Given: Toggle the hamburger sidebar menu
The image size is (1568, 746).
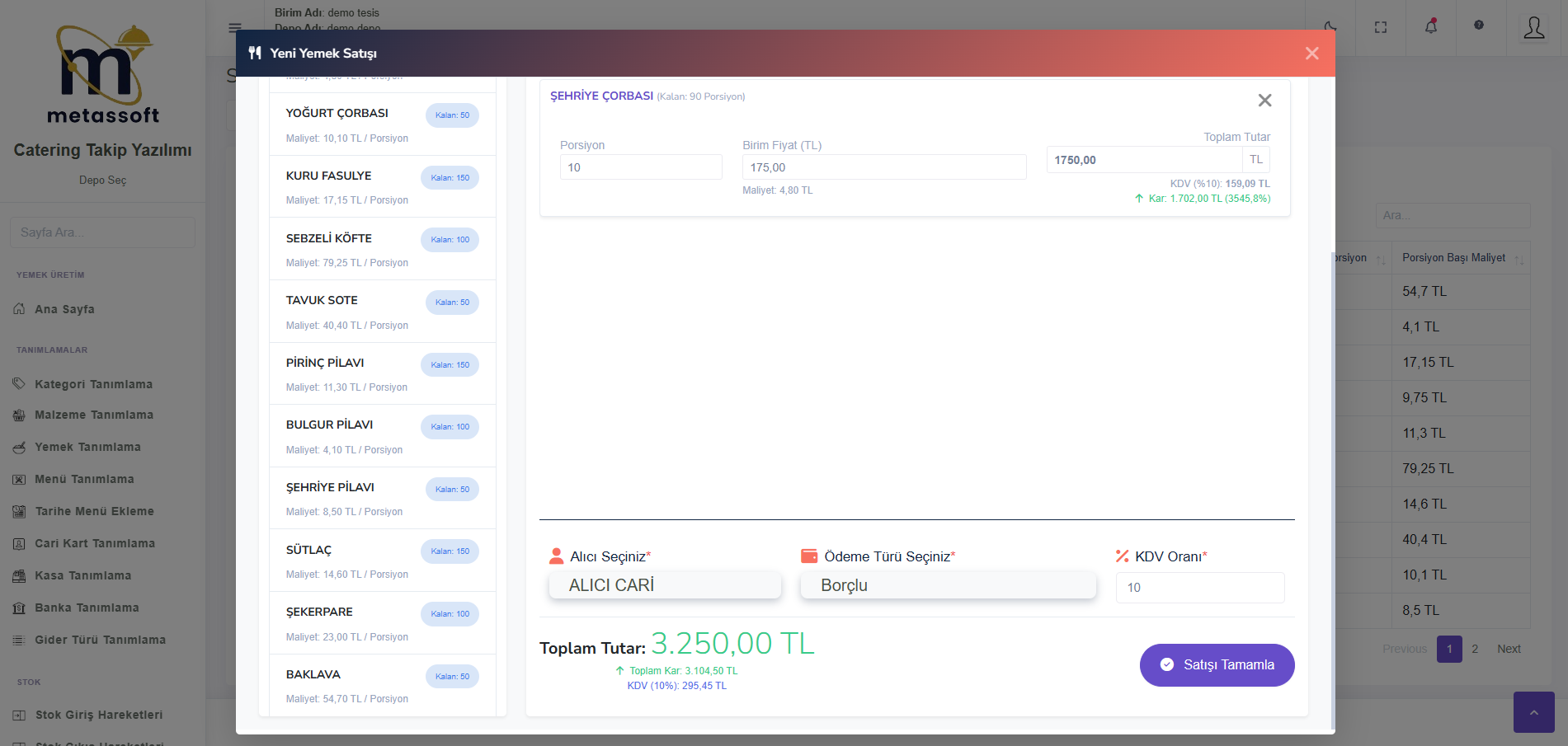Looking at the screenshot, I should (x=235, y=27).
